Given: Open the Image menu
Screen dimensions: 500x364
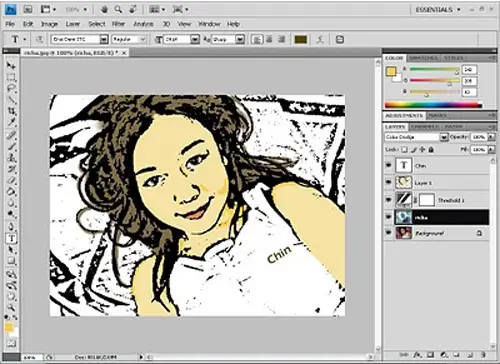Looking at the screenshot, I should 49,24.
